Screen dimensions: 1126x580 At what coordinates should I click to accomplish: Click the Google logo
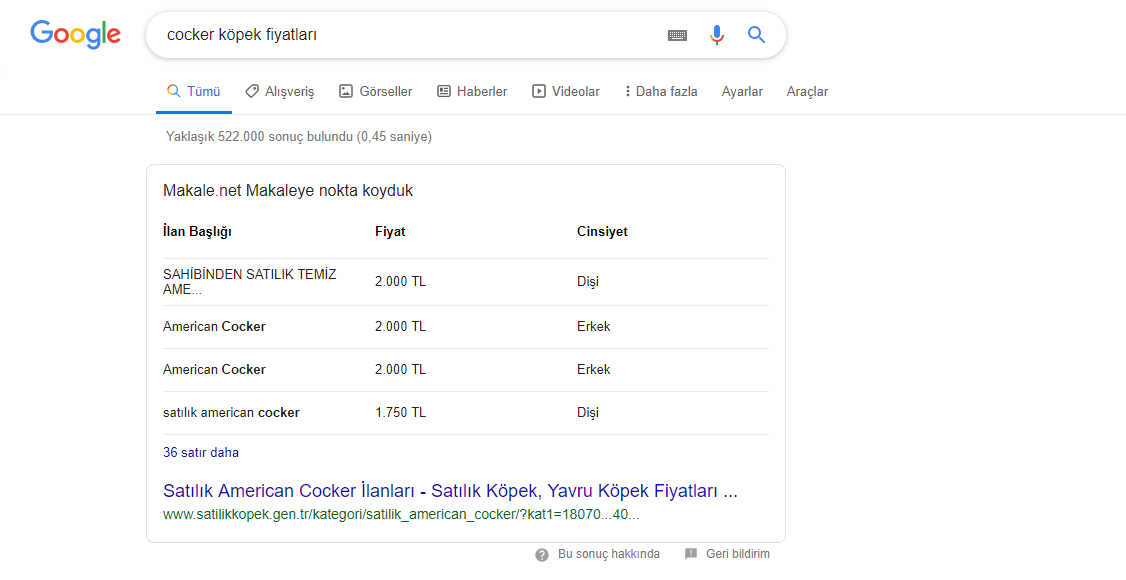[x=75, y=34]
